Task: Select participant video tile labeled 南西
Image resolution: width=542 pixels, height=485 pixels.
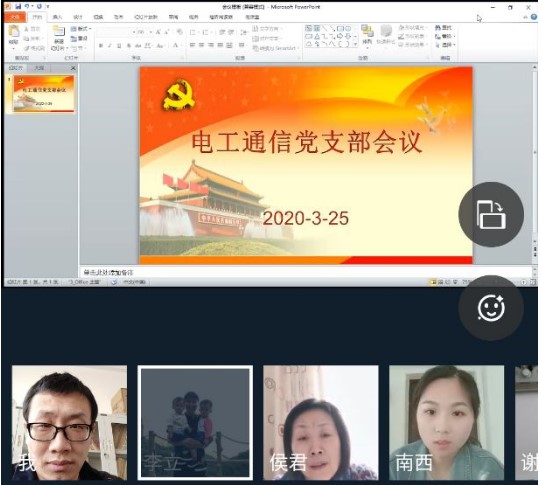Action: click(446, 423)
